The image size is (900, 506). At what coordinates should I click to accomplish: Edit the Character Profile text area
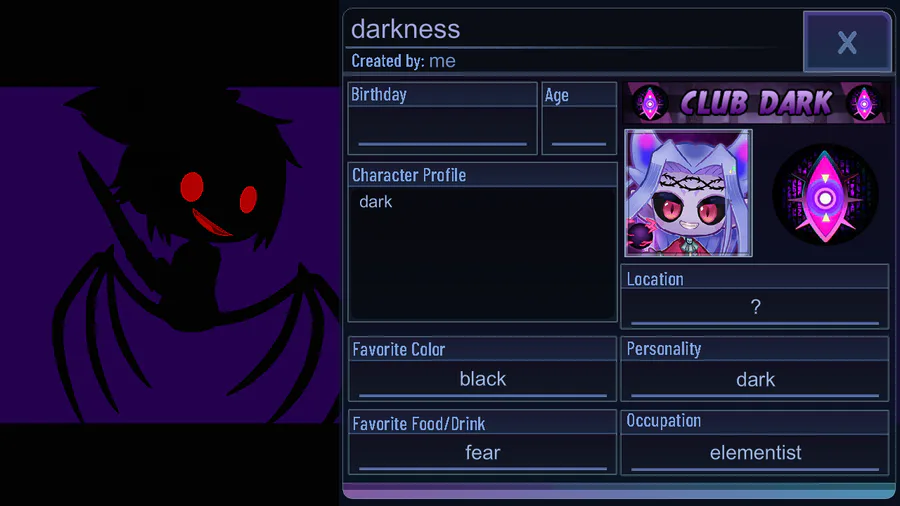click(x=482, y=252)
